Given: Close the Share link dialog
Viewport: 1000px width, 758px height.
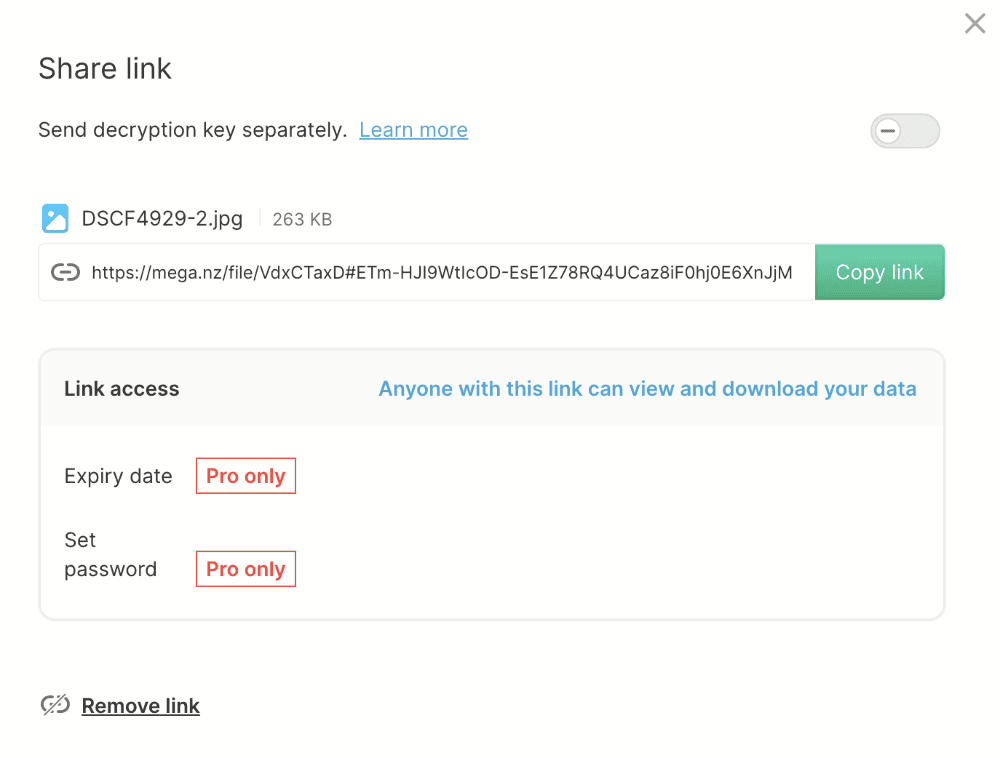Looking at the screenshot, I should pos(974,24).
